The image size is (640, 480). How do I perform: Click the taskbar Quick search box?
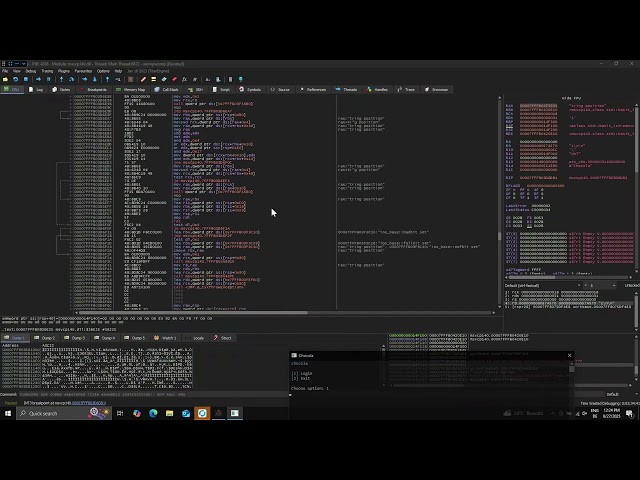pyautogui.click(x=64, y=413)
